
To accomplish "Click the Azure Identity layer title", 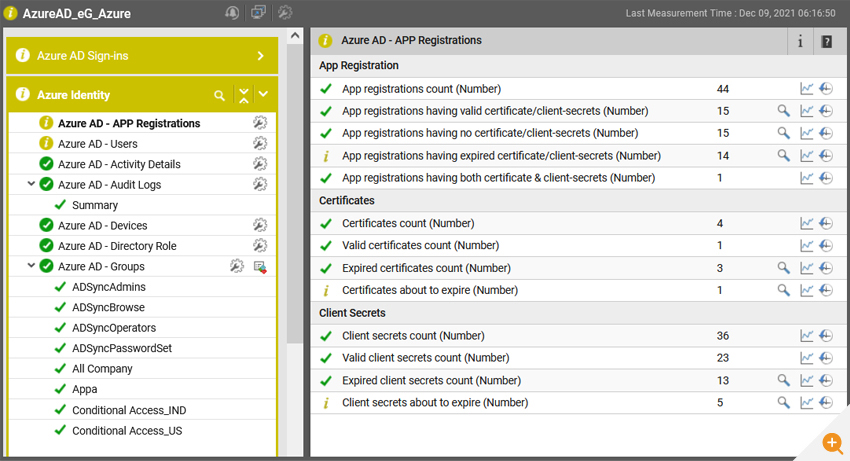I will [73, 95].
